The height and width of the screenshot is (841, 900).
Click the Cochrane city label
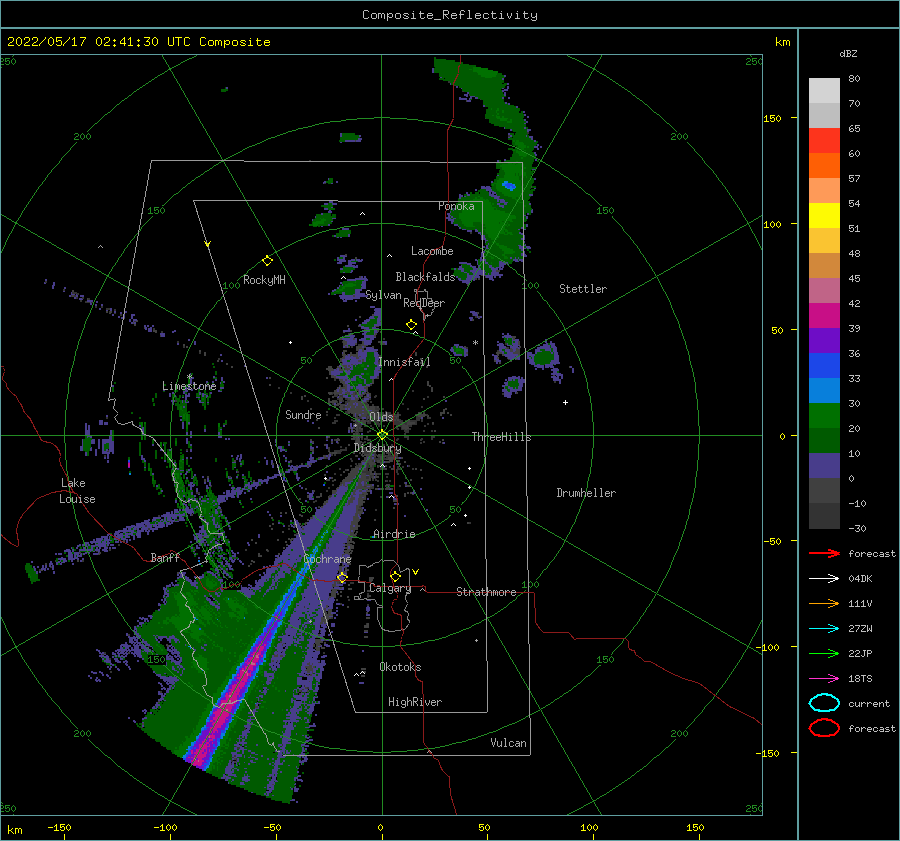327,559
